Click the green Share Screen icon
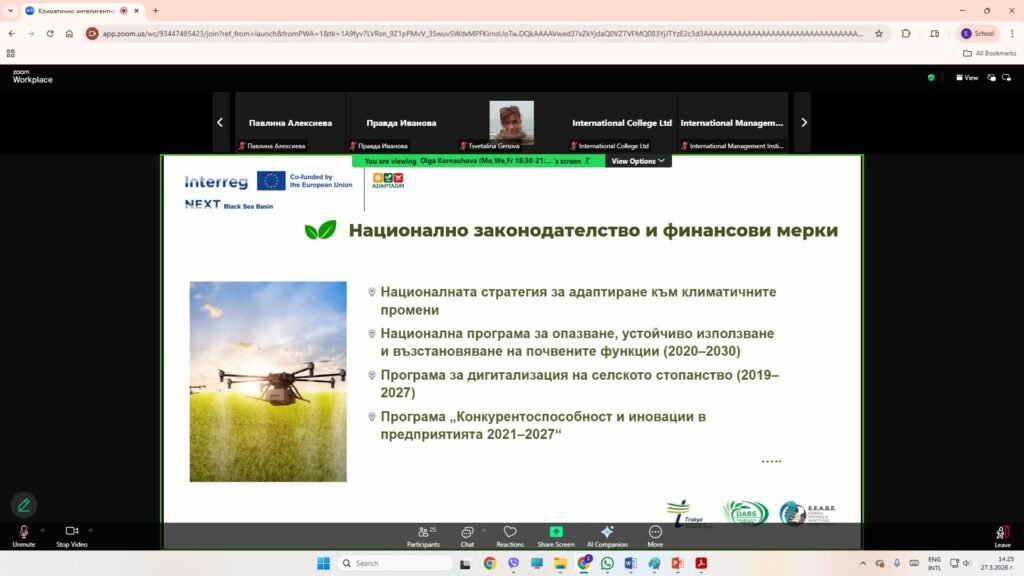 point(556,532)
